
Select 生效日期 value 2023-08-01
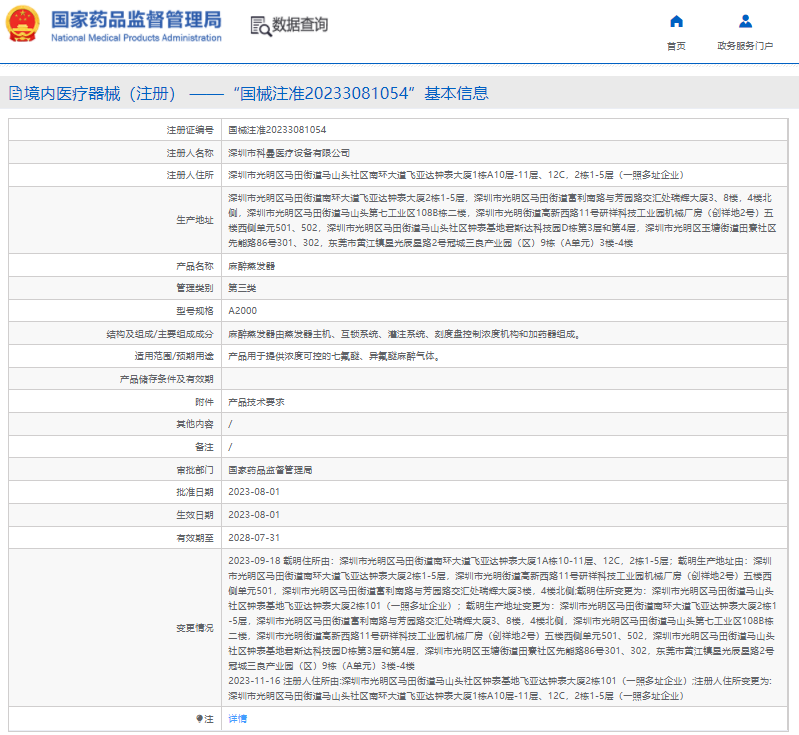(x=254, y=515)
